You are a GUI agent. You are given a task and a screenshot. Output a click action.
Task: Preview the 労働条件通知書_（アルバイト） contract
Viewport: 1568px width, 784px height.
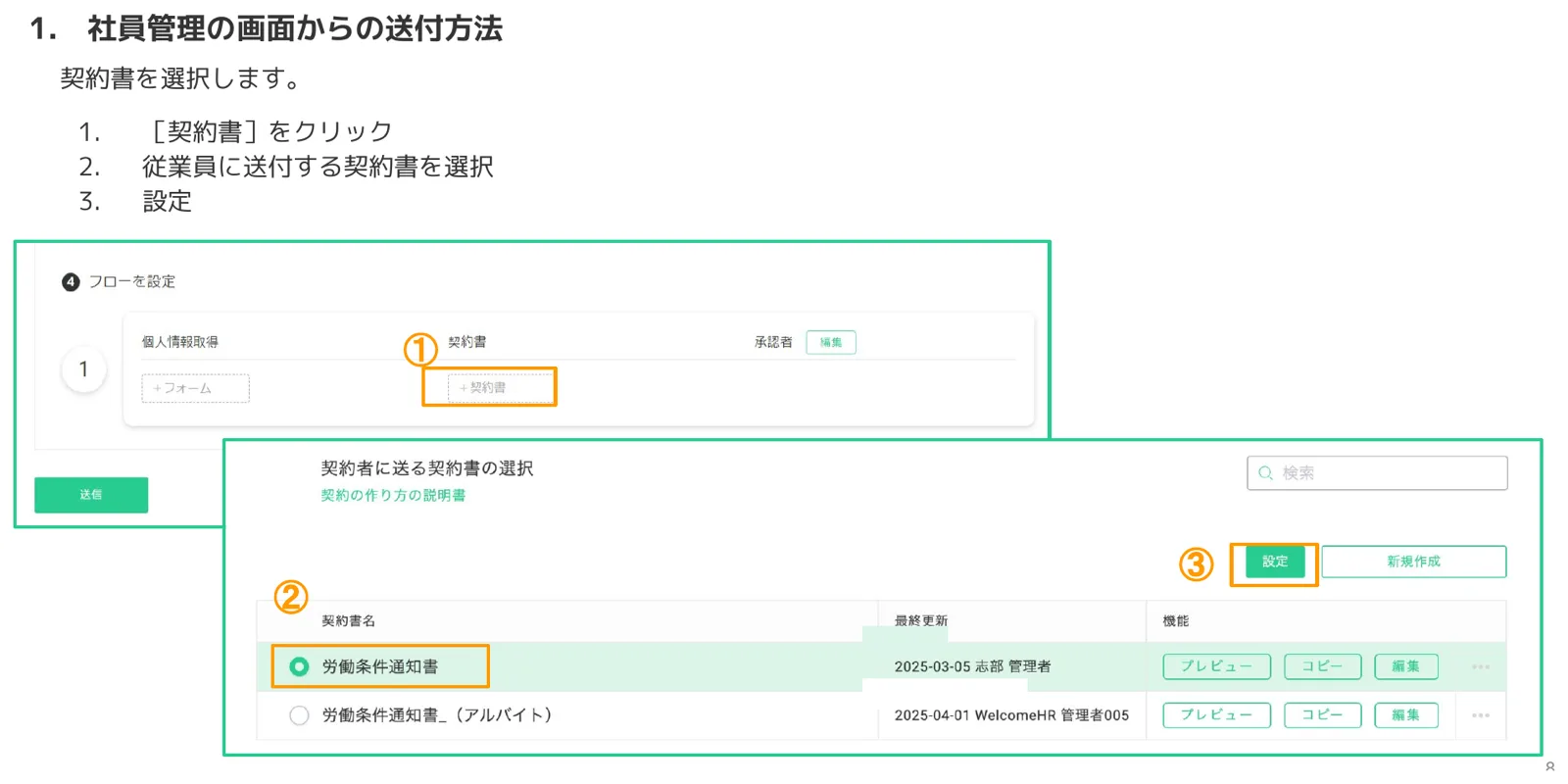1216,715
